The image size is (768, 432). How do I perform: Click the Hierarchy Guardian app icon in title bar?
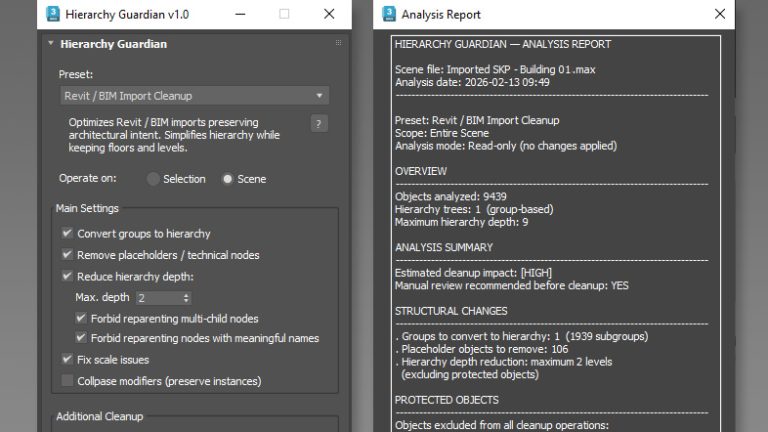[52, 14]
